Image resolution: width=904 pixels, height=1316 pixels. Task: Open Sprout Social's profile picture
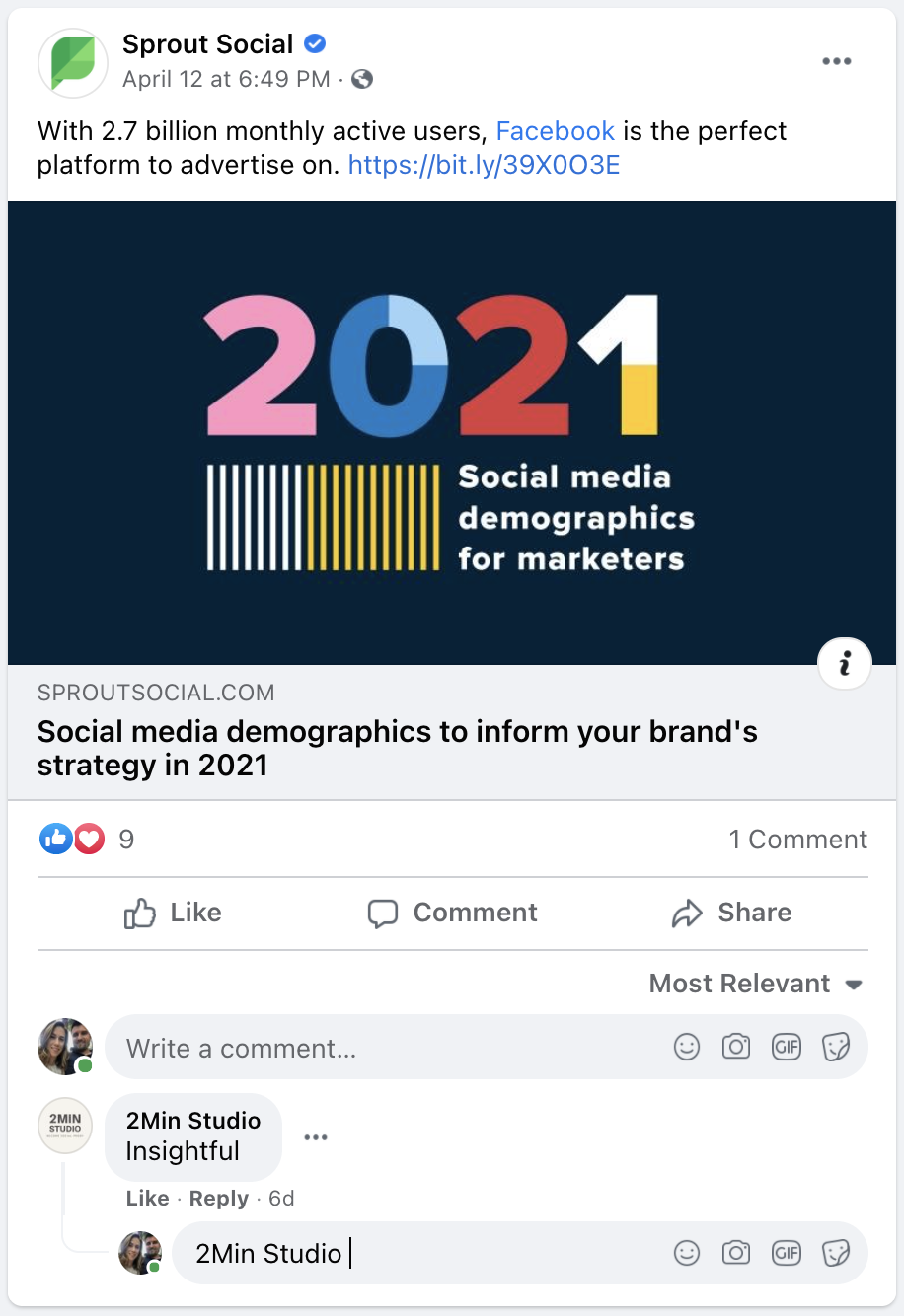tap(72, 62)
